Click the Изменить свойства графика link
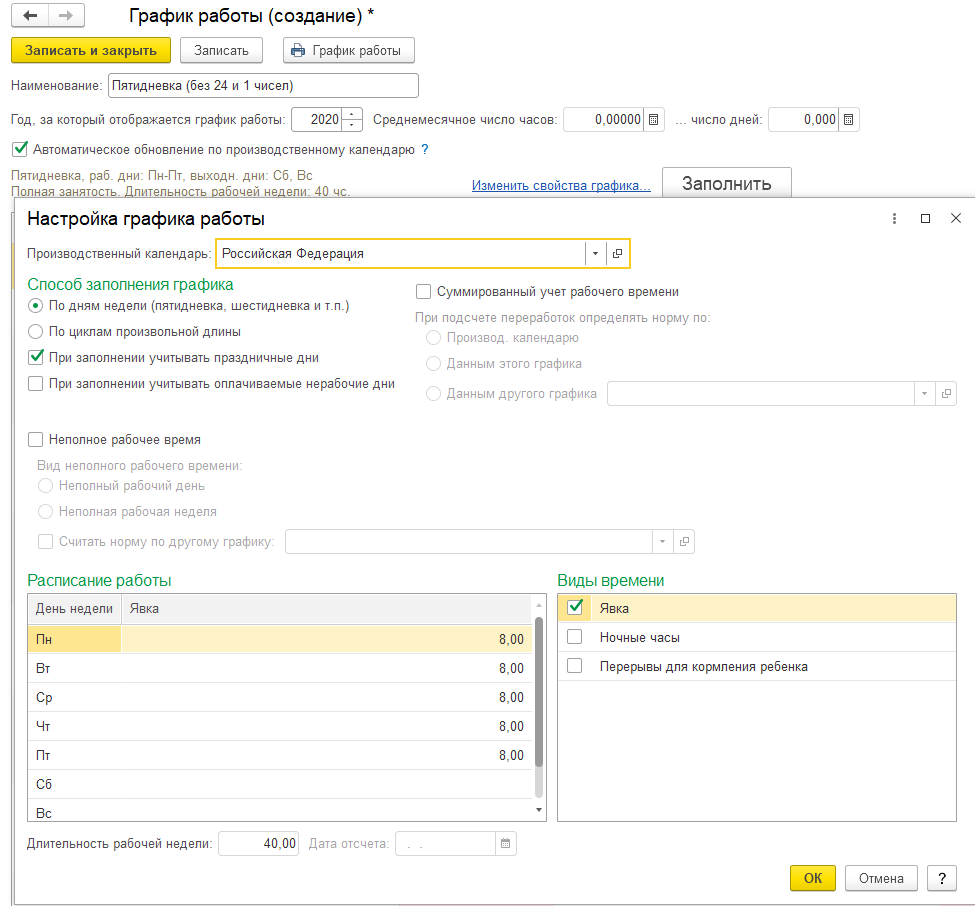This screenshot has width=975, height=906. (x=561, y=186)
